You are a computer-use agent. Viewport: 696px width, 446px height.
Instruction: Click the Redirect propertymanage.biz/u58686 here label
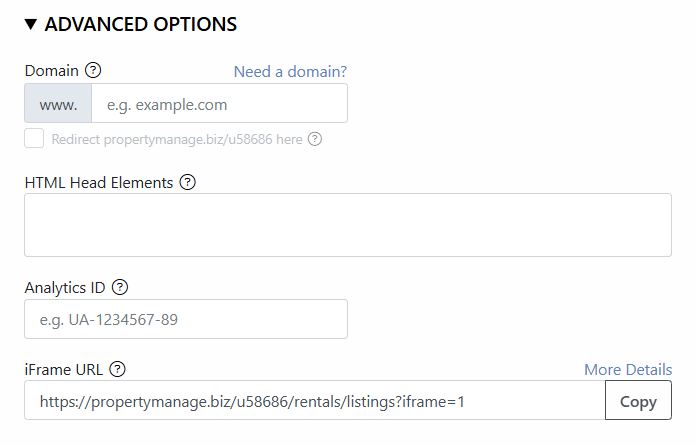click(x=177, y=139)
